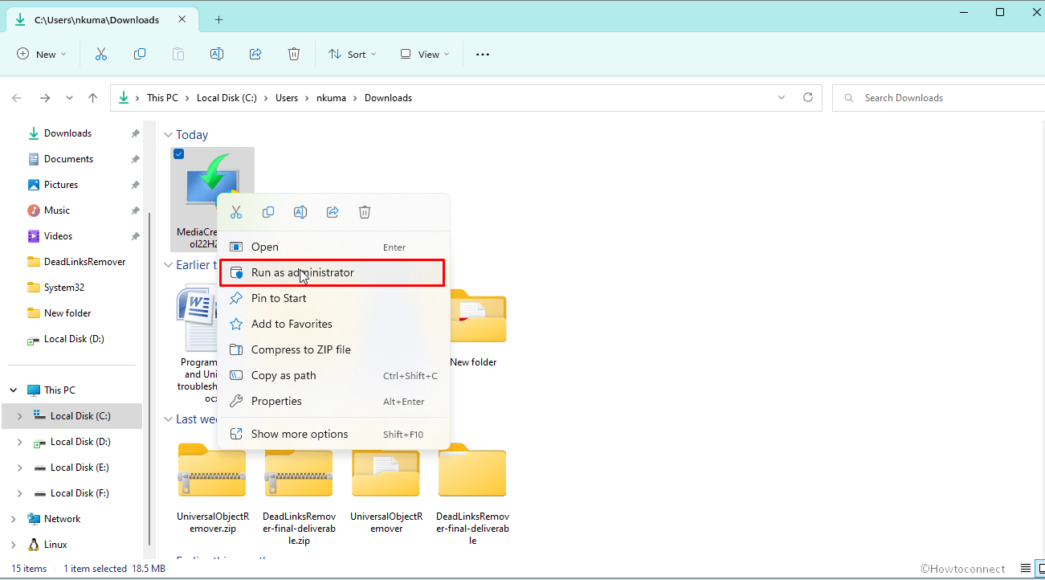Click the Cut icon in the context menu
Viewport: 1045px width, 580px height.
point(236,212)
